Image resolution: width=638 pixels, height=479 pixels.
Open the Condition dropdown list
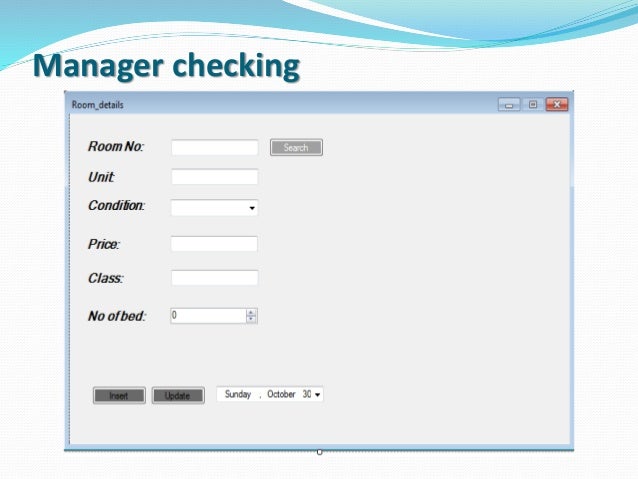[x=252, y=208]
